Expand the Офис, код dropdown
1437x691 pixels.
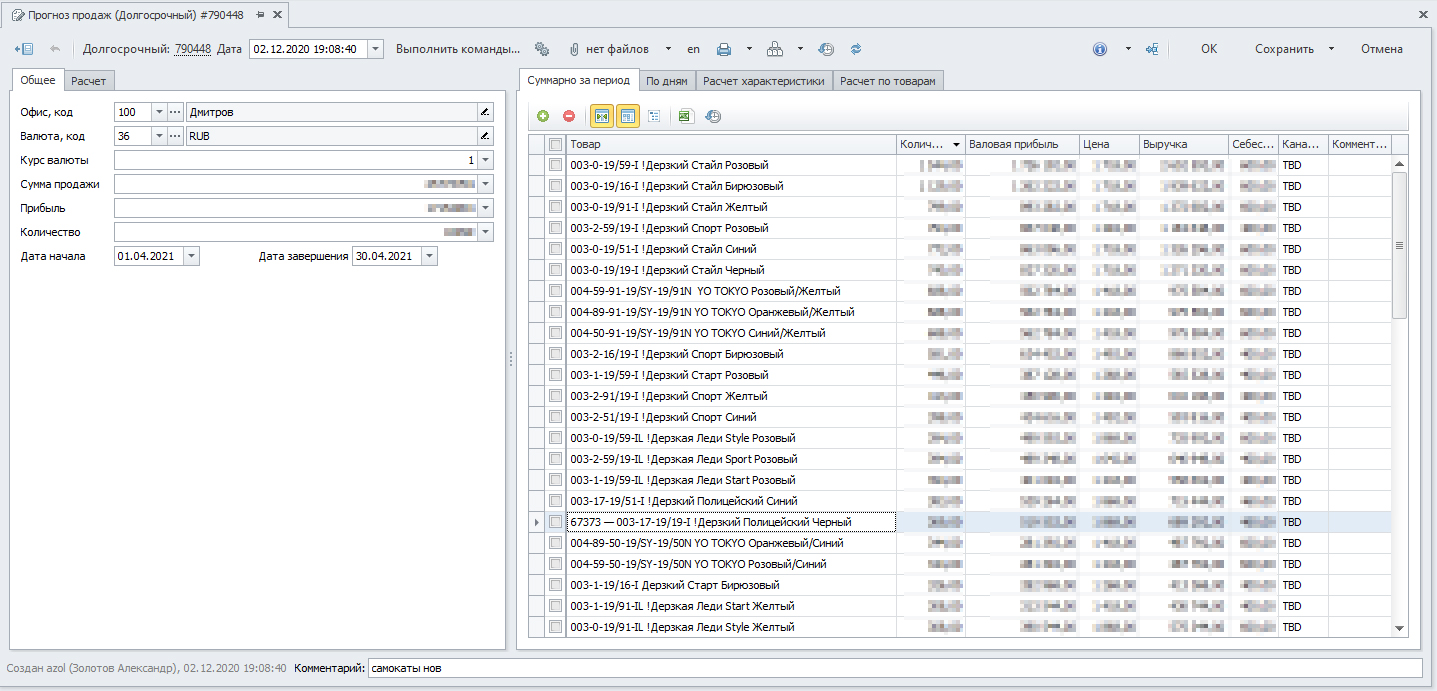coord(158,112)
